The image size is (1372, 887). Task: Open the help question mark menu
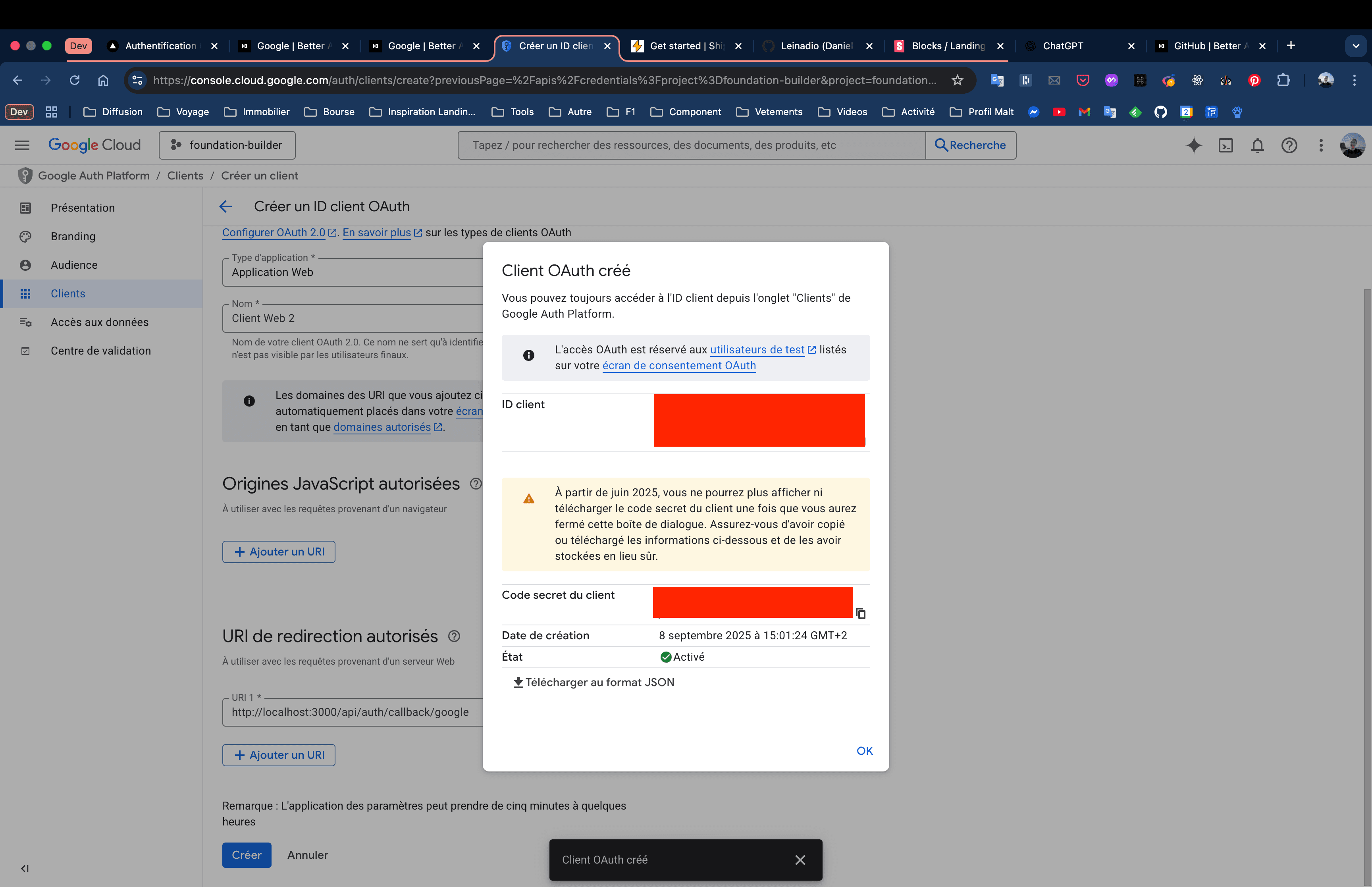click(1289, 145)
